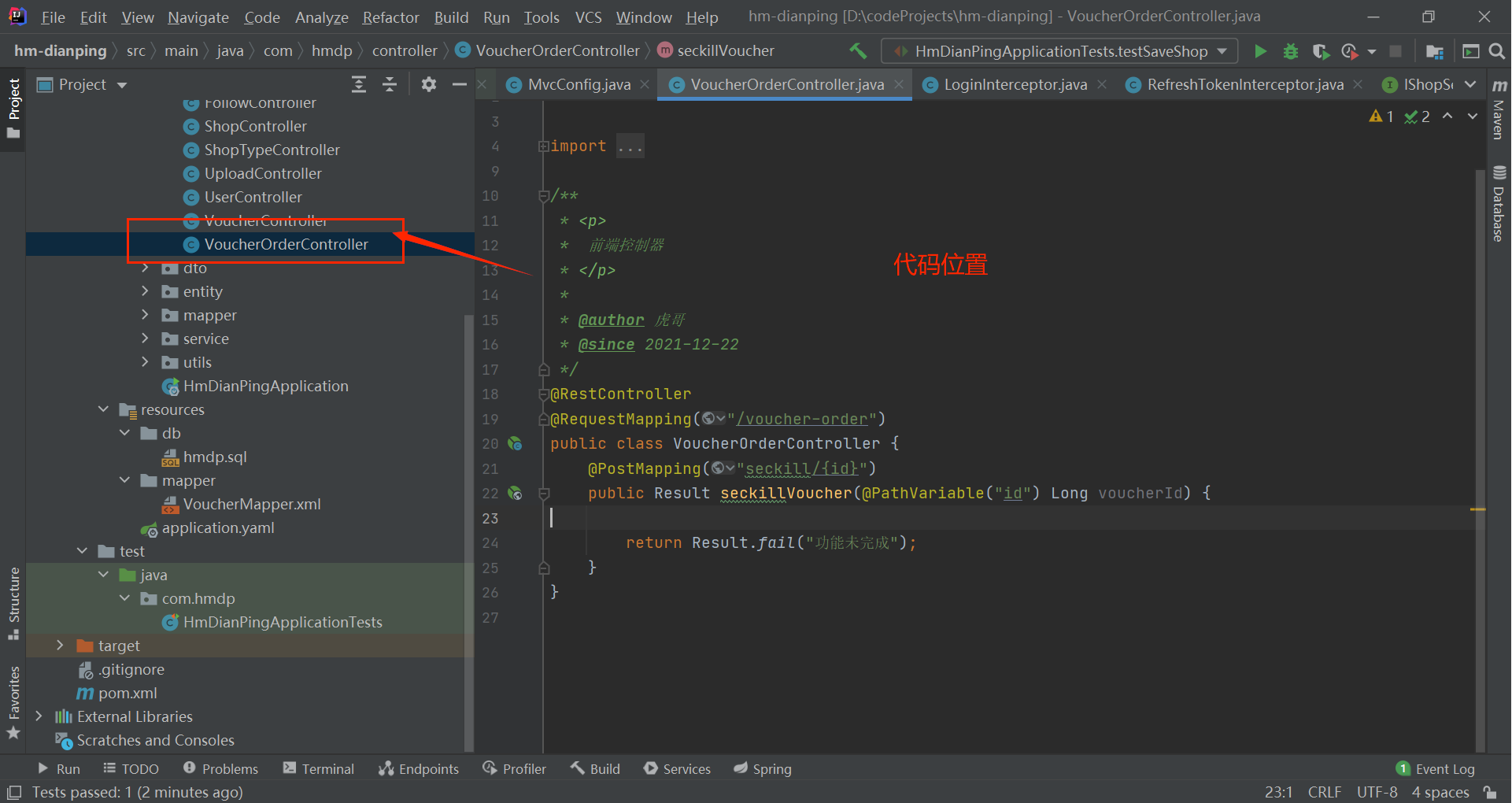Expand the entity package
Viewport: 1512px width, 803px height.
tap(145, 291)
